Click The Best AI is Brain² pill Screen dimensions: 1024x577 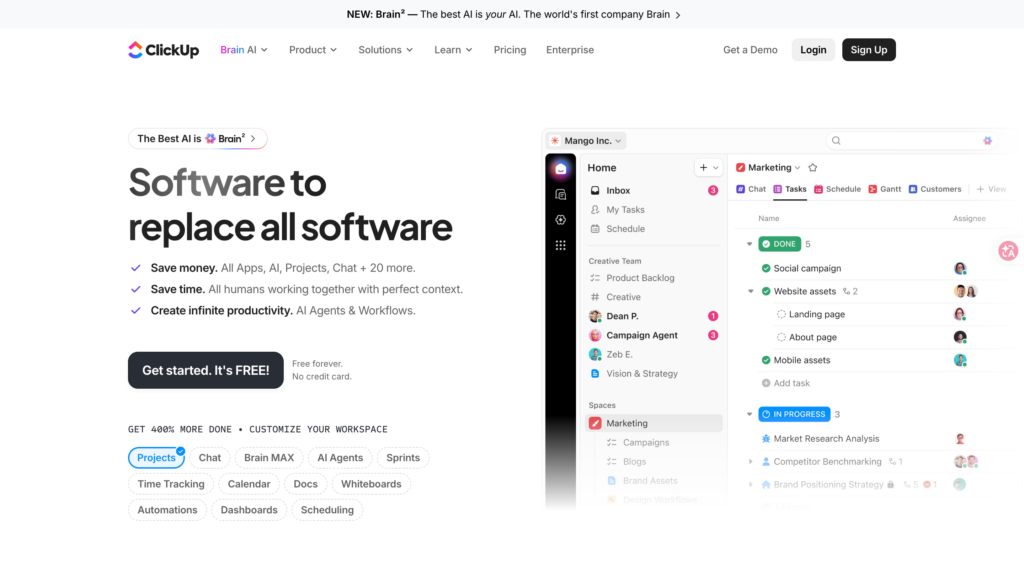point(197,138)
